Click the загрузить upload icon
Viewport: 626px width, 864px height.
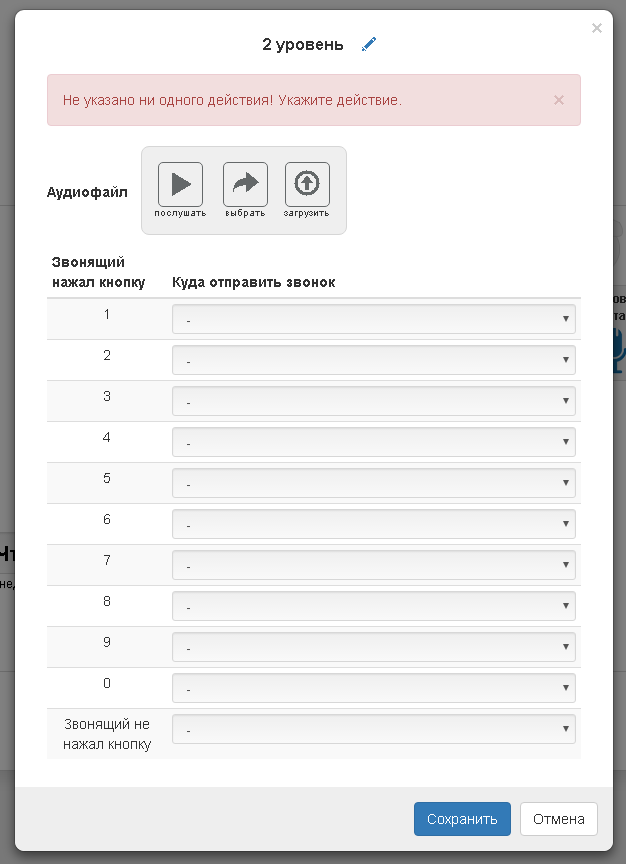click(307, 185)
